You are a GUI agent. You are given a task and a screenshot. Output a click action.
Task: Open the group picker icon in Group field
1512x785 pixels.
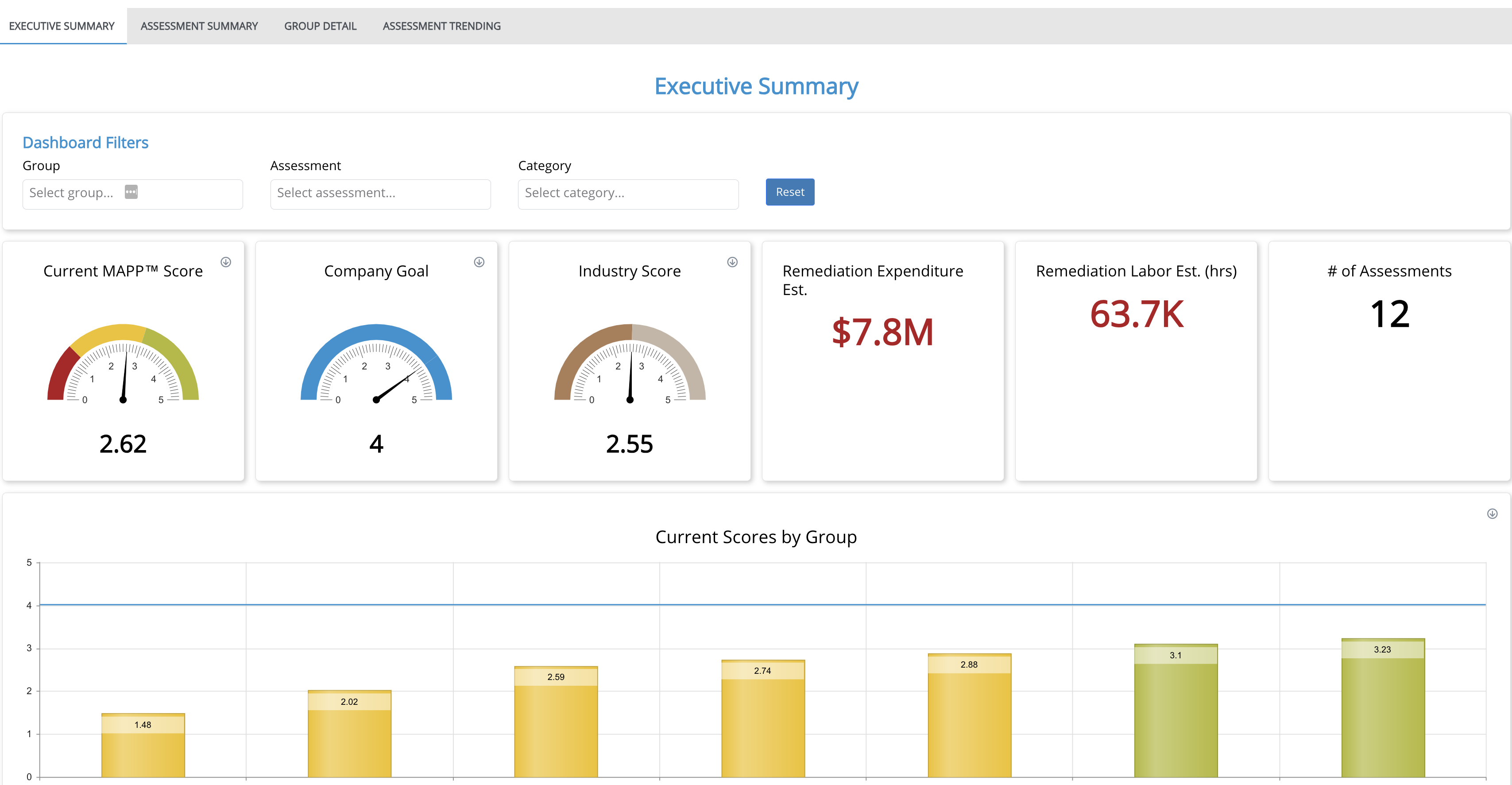click(x=131, y=192)
